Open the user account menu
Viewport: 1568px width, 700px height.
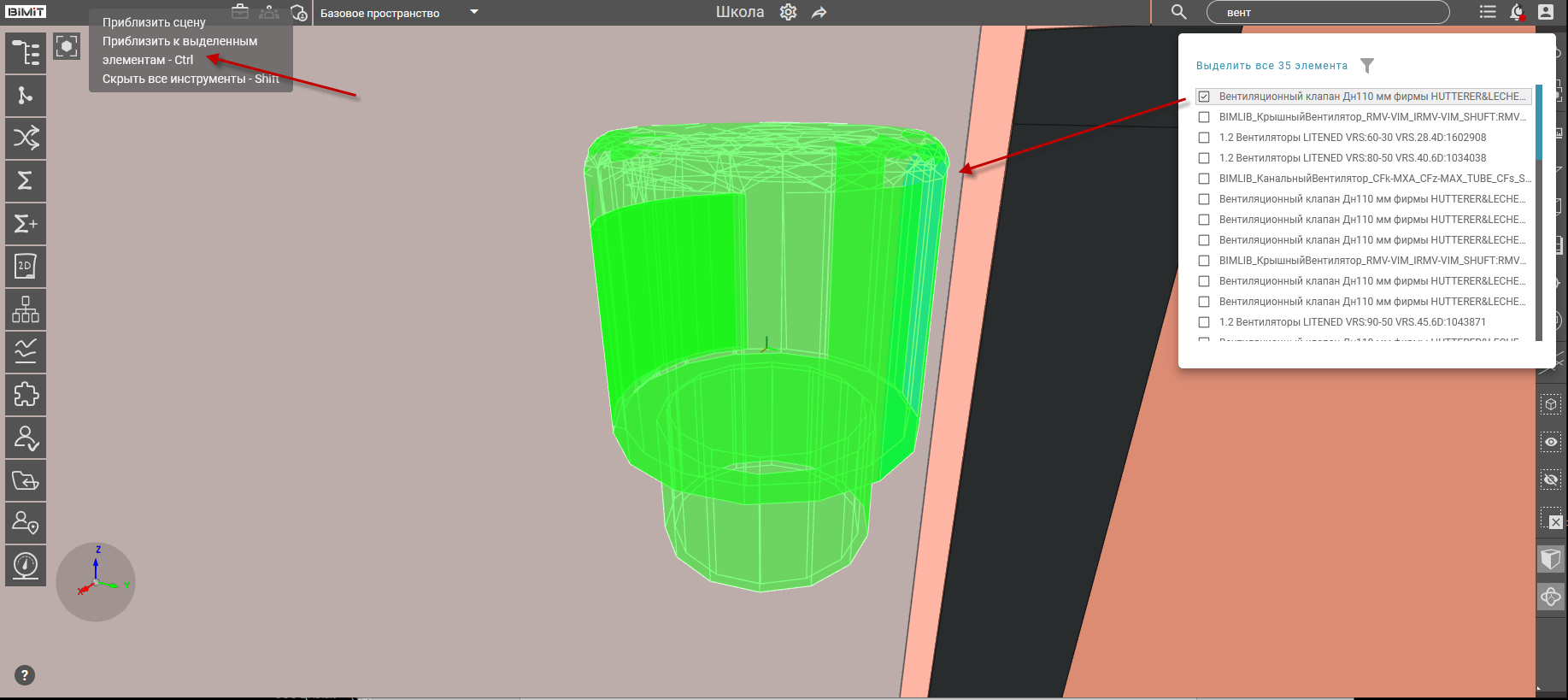click(x=1546, y=12)
